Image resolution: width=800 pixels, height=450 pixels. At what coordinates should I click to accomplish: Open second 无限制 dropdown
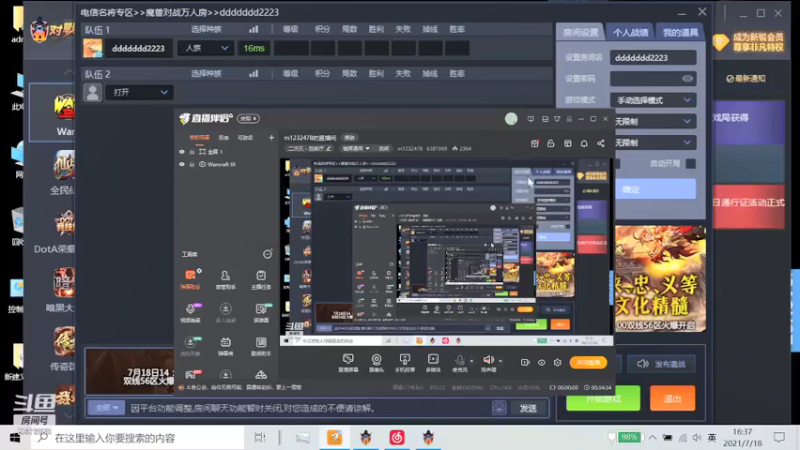click(653, 143)
